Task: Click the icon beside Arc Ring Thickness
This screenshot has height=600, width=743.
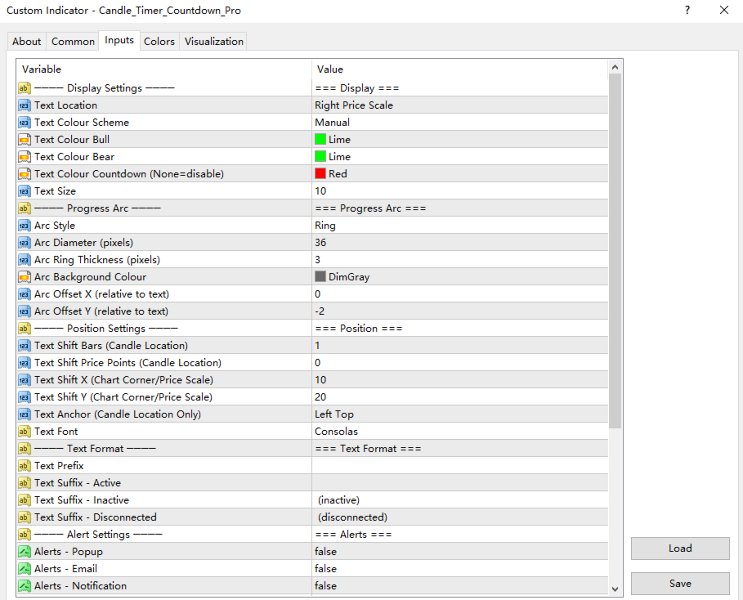Action: 24,260
